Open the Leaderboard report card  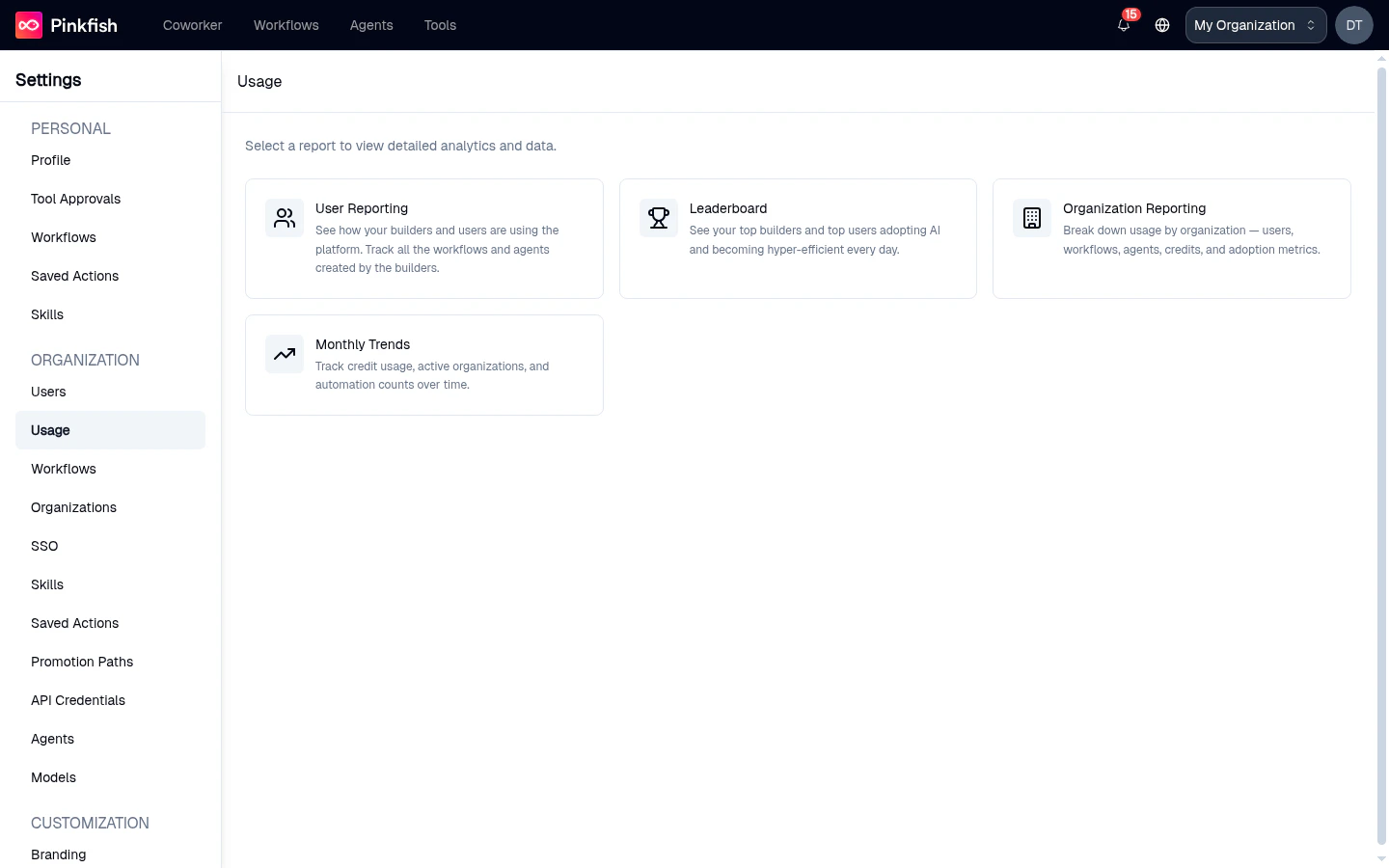[798, 238]
